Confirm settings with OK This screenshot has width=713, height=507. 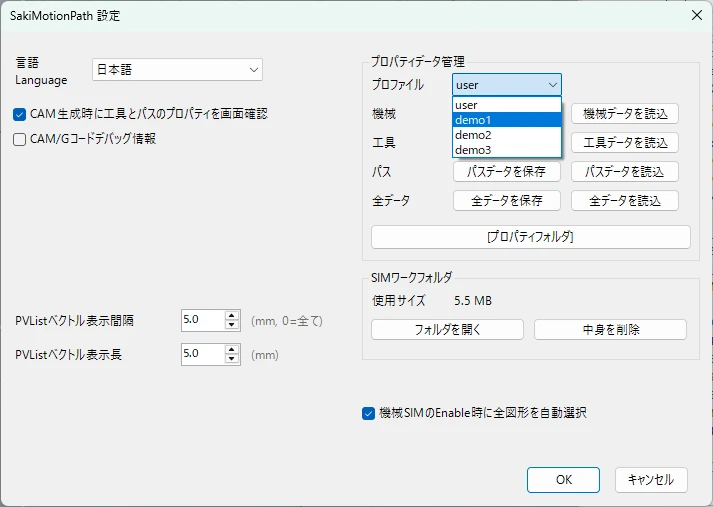point(563,480)
